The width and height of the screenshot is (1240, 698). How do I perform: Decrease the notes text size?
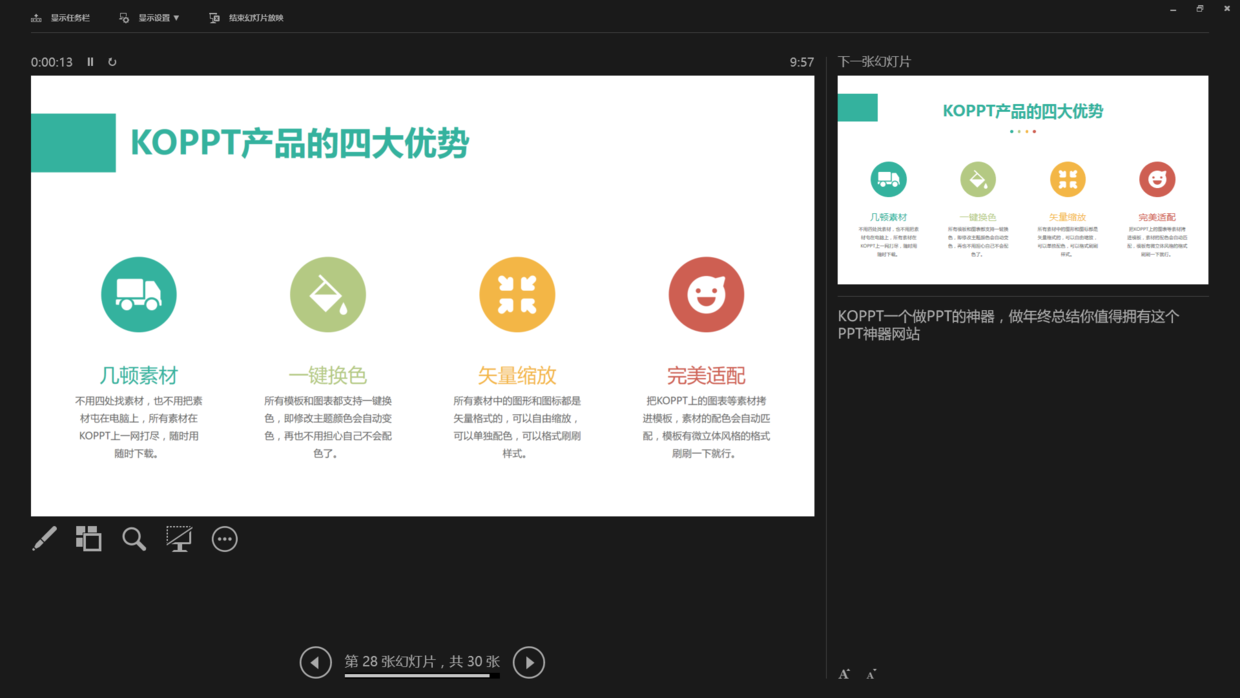tap(871, 675)
